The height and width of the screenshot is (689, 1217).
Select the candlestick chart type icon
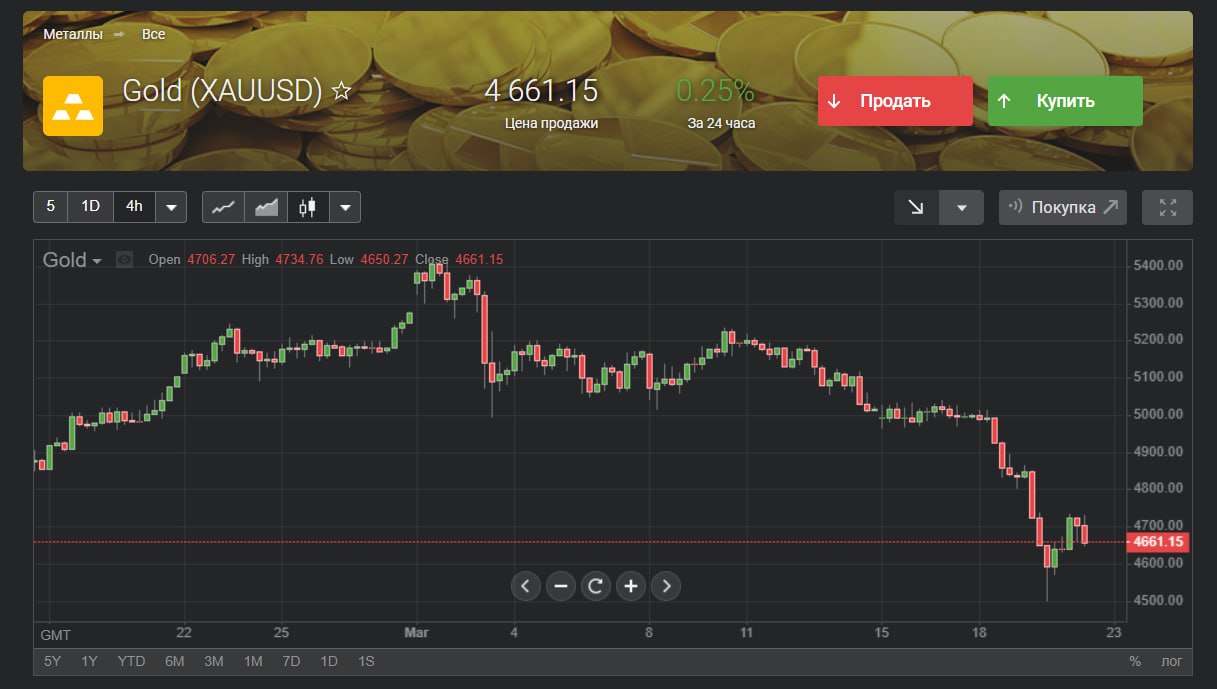click(x=308, y=207)
